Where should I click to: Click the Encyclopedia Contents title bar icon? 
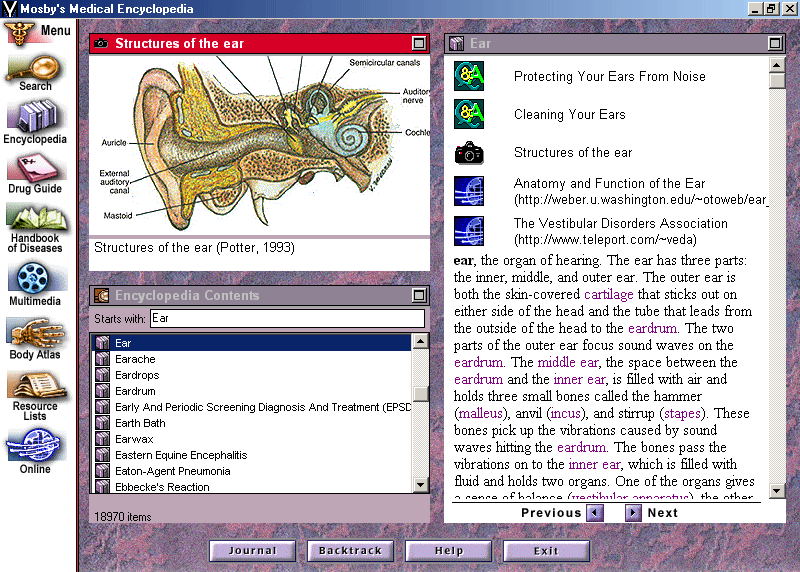(x=102, y=295)
